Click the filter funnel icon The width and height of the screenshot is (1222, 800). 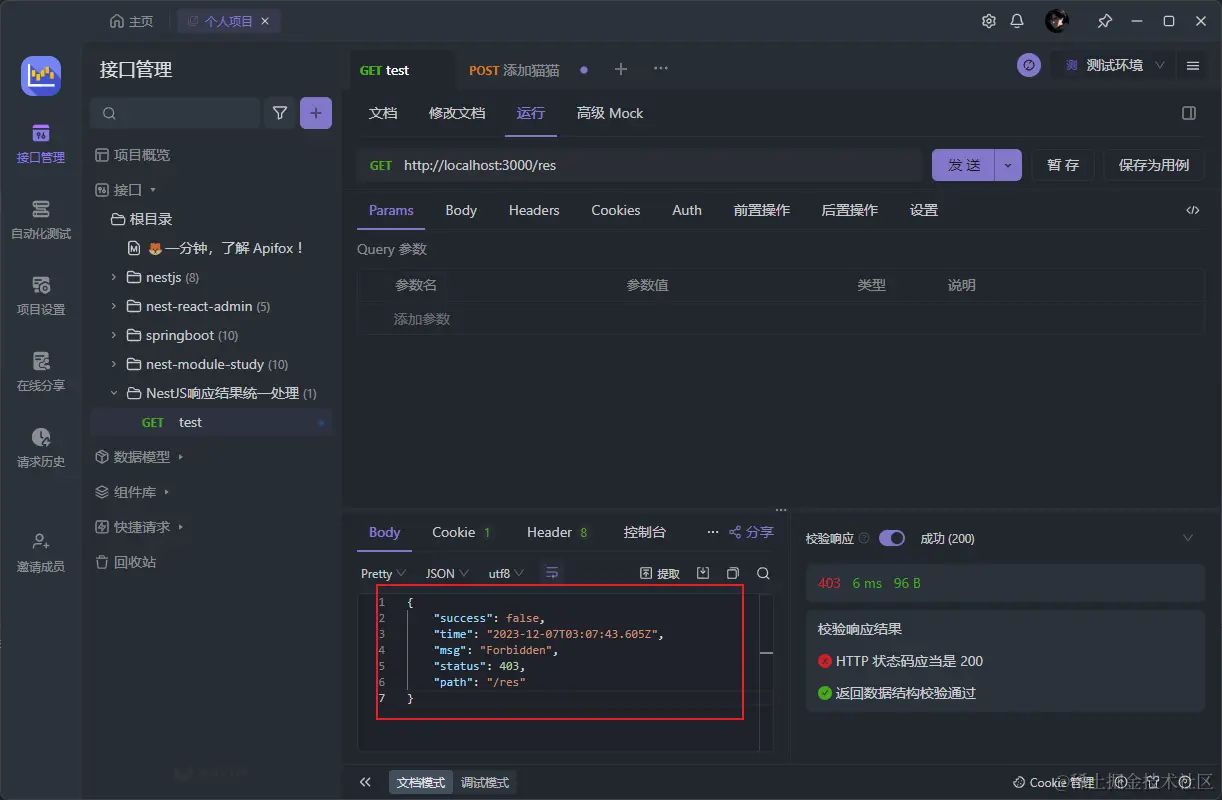[280, 113]
